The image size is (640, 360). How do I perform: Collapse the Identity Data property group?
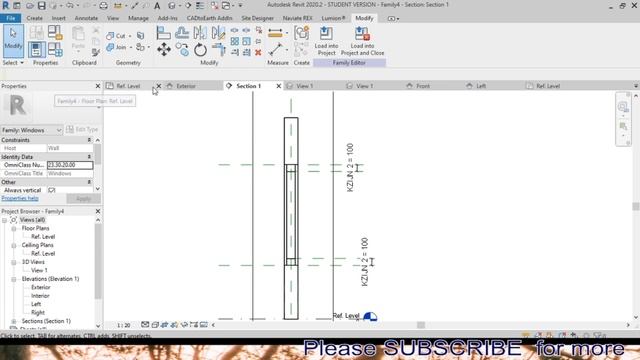coord(89,157)
